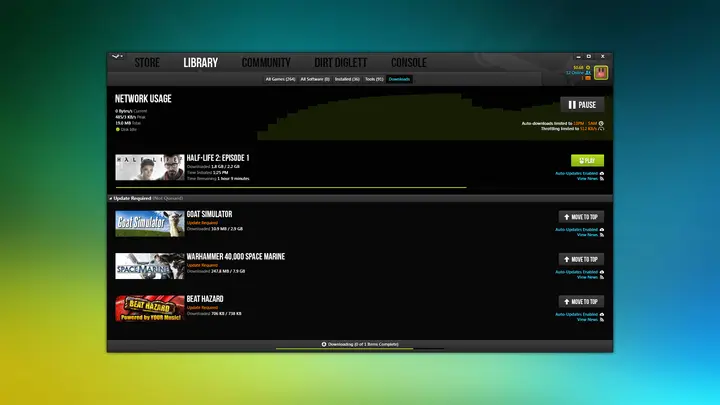Open View News link for Warhammer Space Marine
This screenshot has height=405, width=720.
click(587, 277)
